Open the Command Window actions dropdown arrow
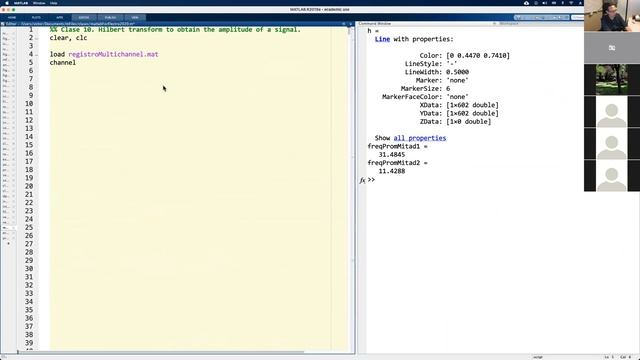640x360 pixels. (494, 24)
